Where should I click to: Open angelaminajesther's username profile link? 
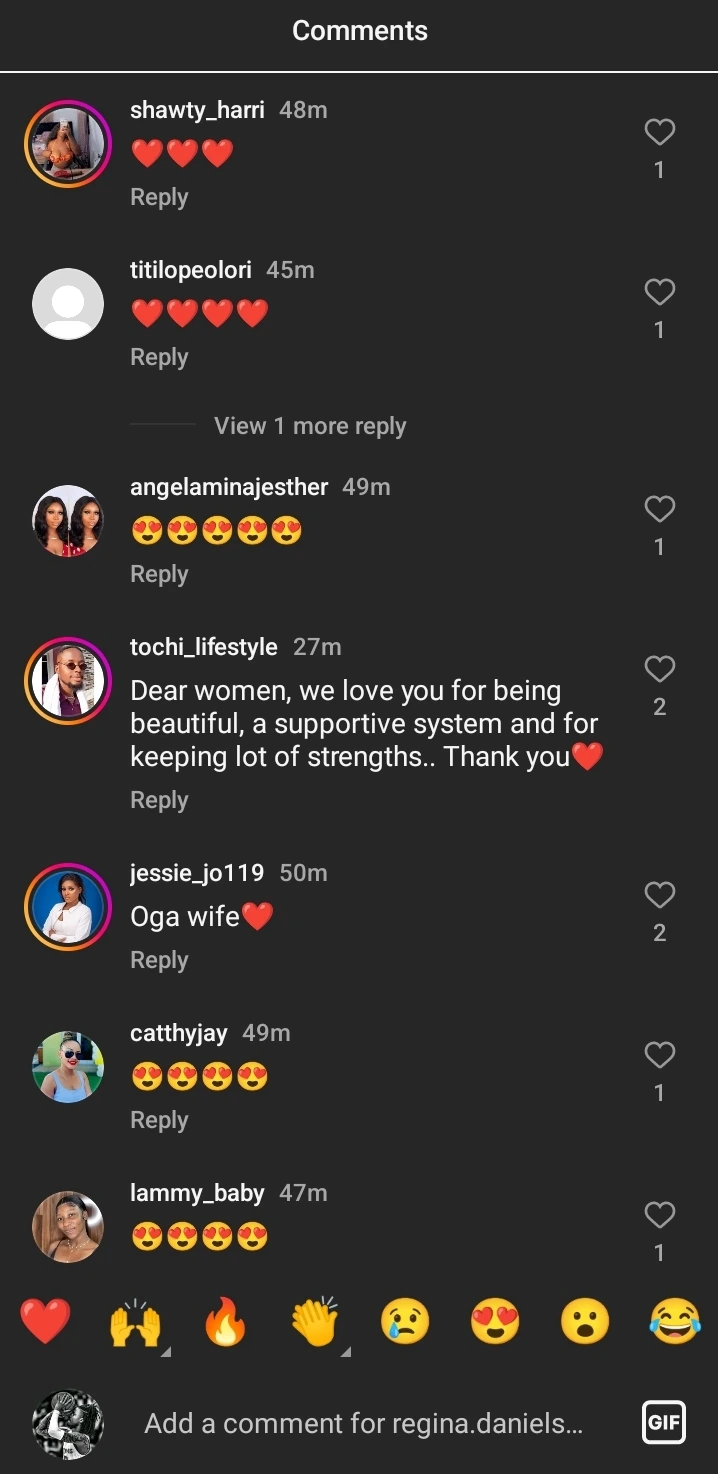229,487
